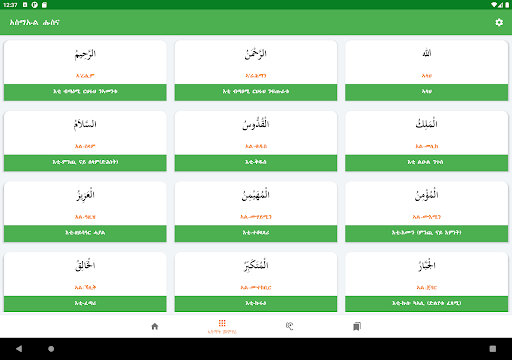Select the القدوس (Al-Quddus) card
This screenshot has height=360, width=512.
256,141
